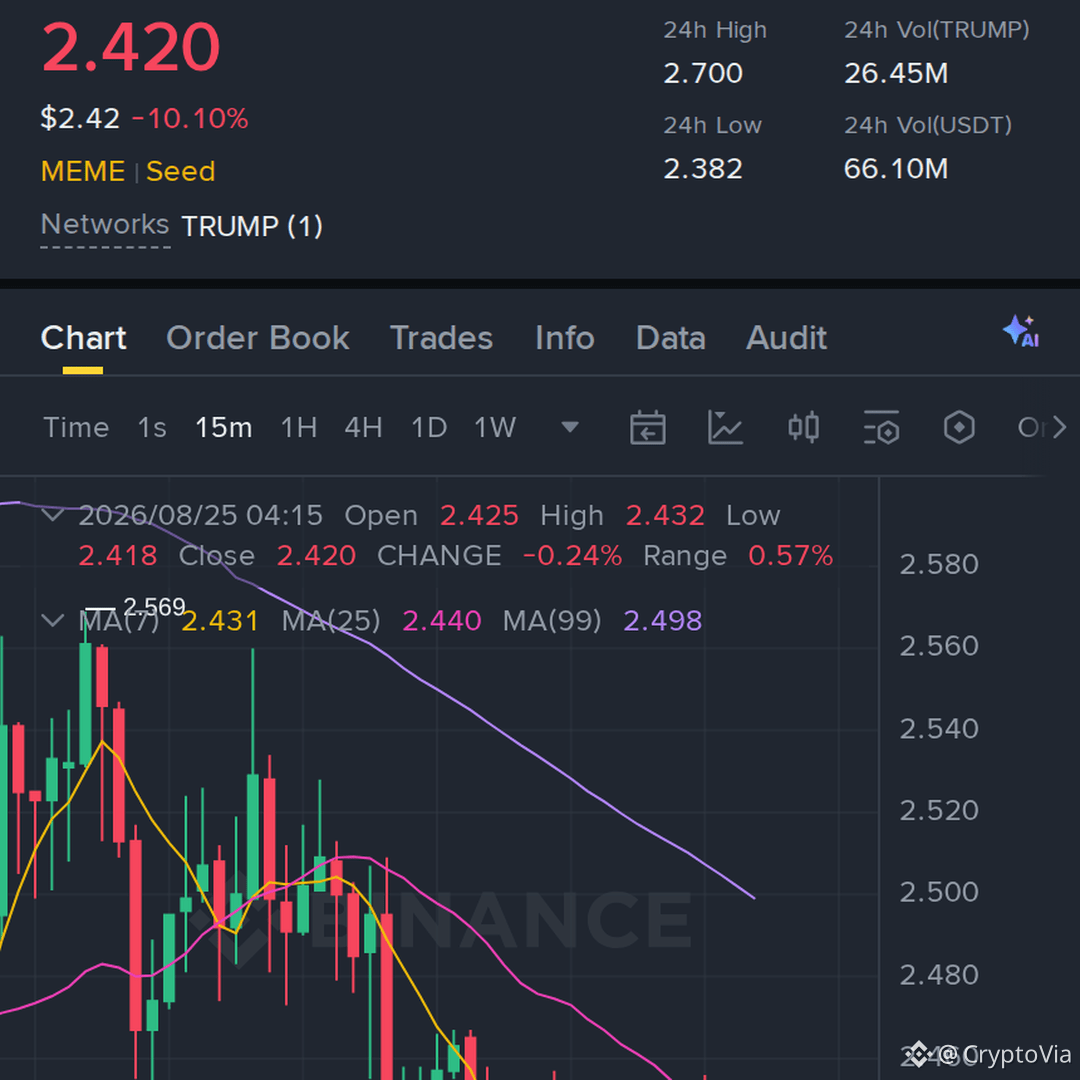Image resolution: width=1080 pixels, height=1080 pixels.
Task: Select the 1W interval
Action: (x=495, y=428)
